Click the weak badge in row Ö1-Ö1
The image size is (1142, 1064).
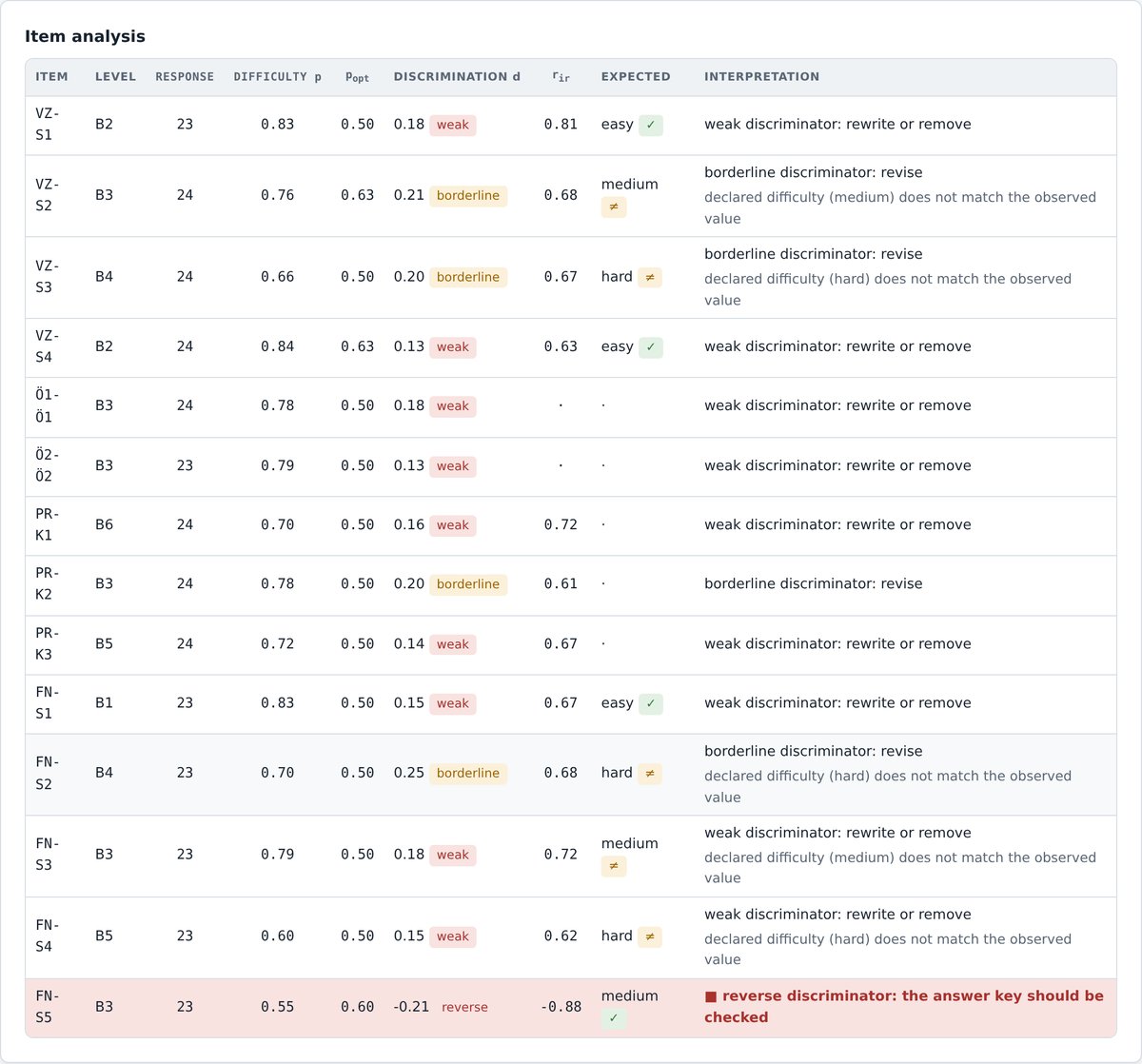[x=453, y=406]
